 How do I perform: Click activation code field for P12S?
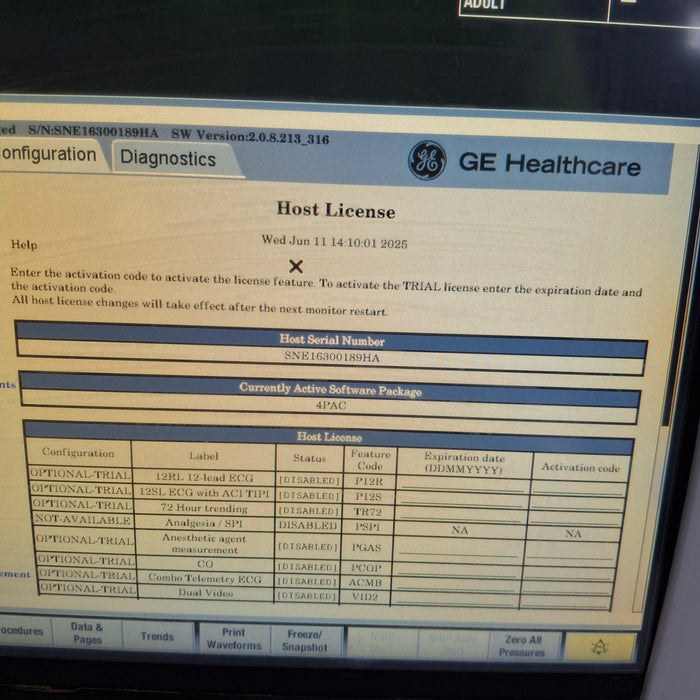[x=577, y=502]
